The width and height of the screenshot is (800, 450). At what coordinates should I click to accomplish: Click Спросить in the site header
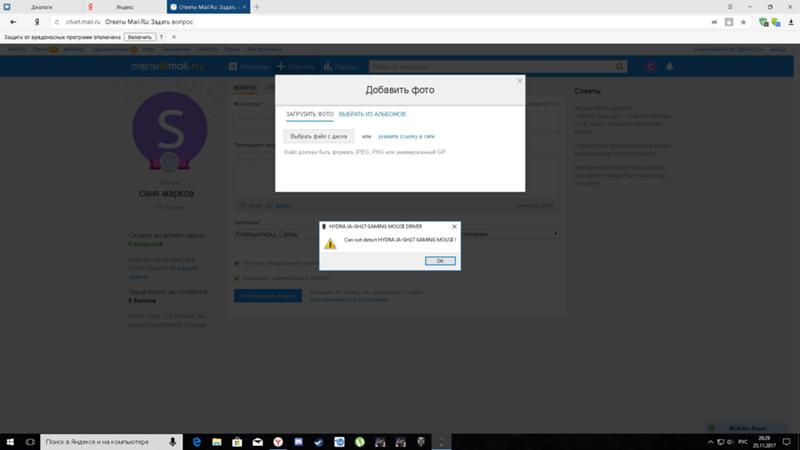pyautogui.click(x=296, y=66)
